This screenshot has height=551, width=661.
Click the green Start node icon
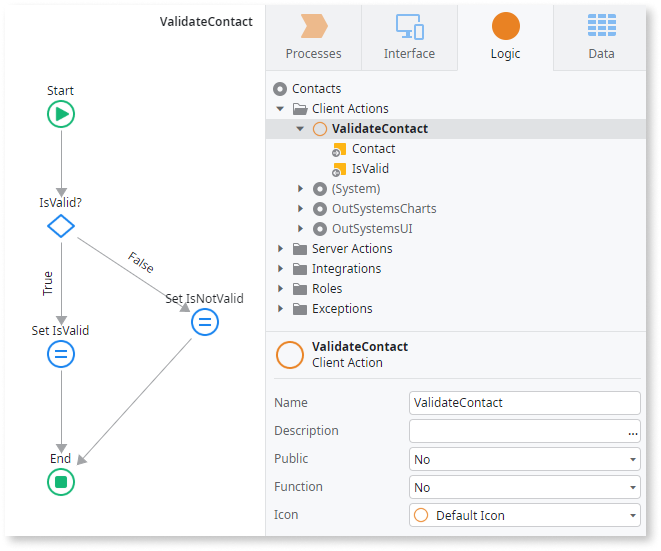tap(61, 115)
